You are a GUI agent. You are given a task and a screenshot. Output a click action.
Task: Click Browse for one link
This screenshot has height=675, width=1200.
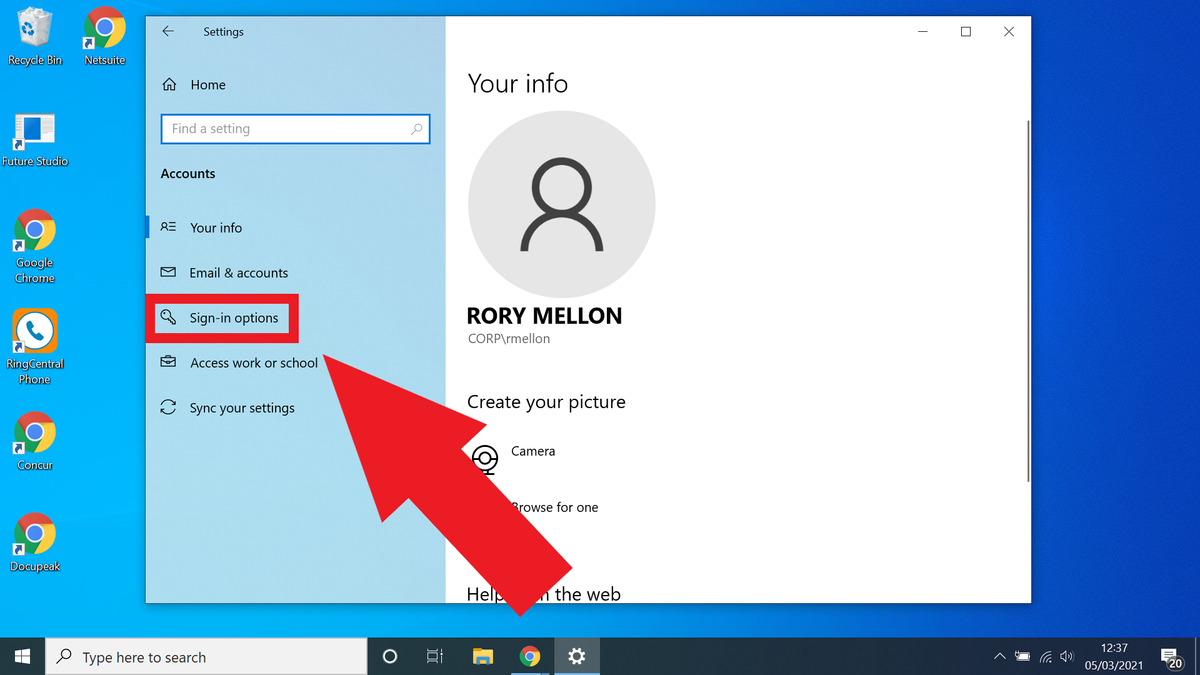[x=555, y=507]
